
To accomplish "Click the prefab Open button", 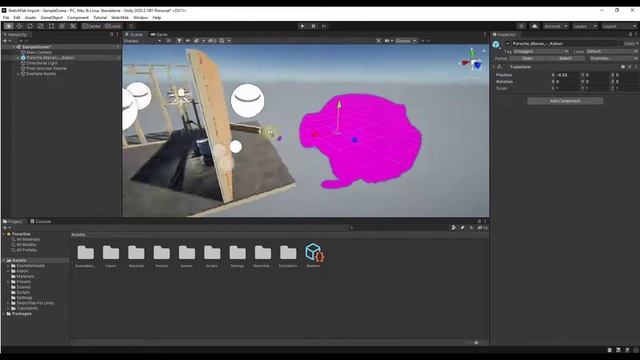I will click(527, 58).
